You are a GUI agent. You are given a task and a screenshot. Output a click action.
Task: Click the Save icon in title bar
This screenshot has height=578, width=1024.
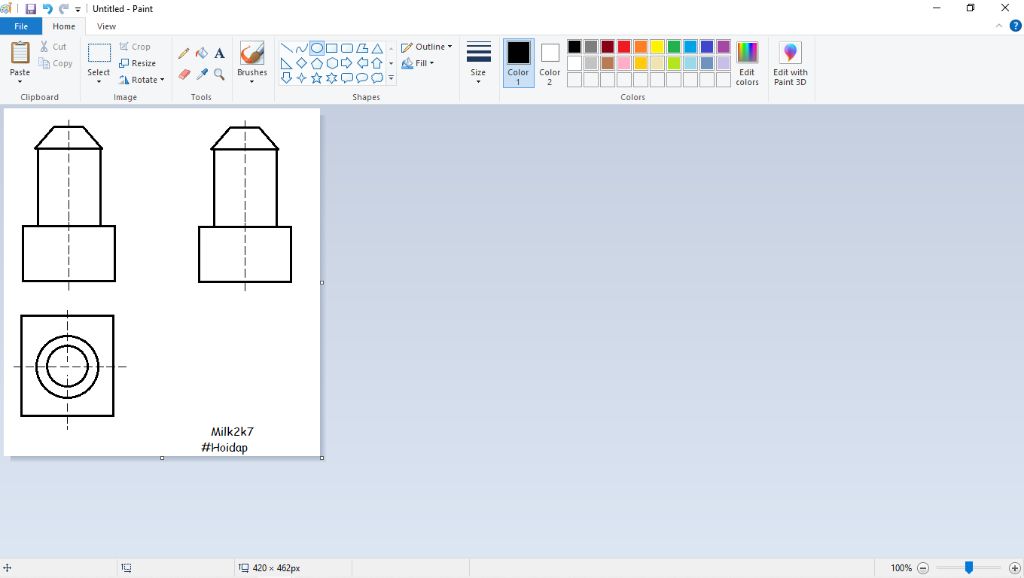31,9
